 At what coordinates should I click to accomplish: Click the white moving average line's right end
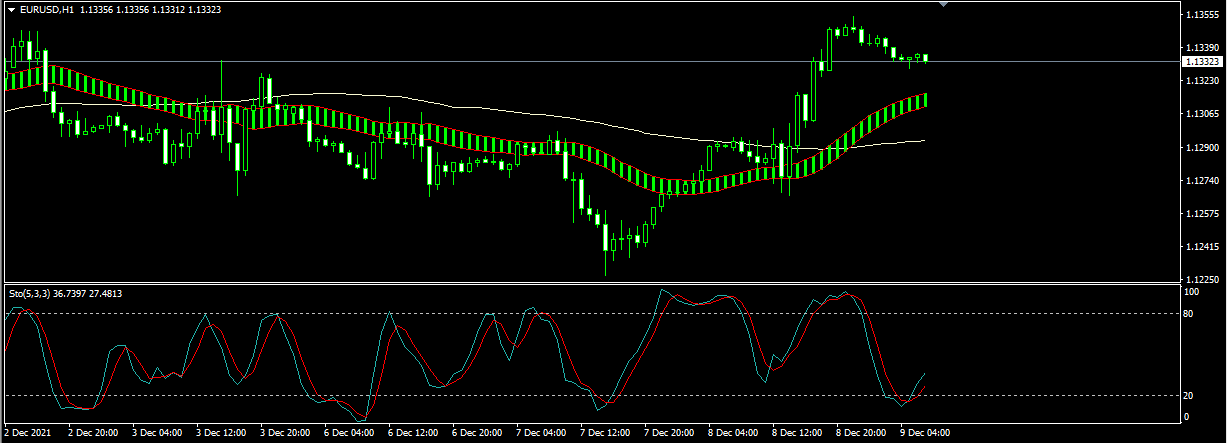(x=922, y=141)
